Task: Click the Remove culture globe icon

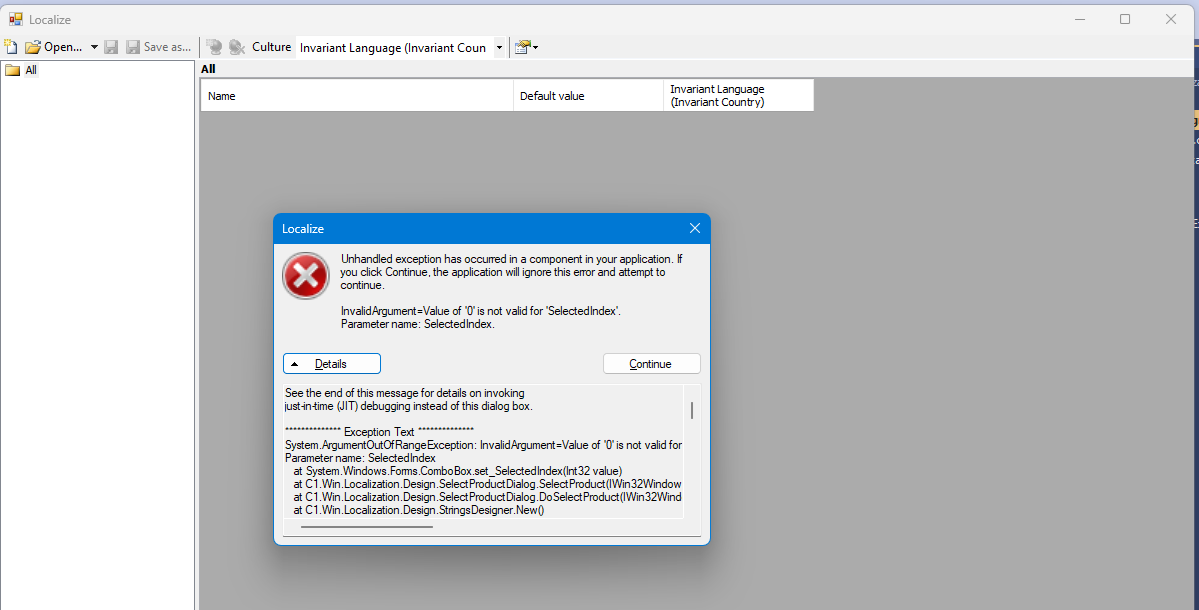Action: [x=236, y=47]
